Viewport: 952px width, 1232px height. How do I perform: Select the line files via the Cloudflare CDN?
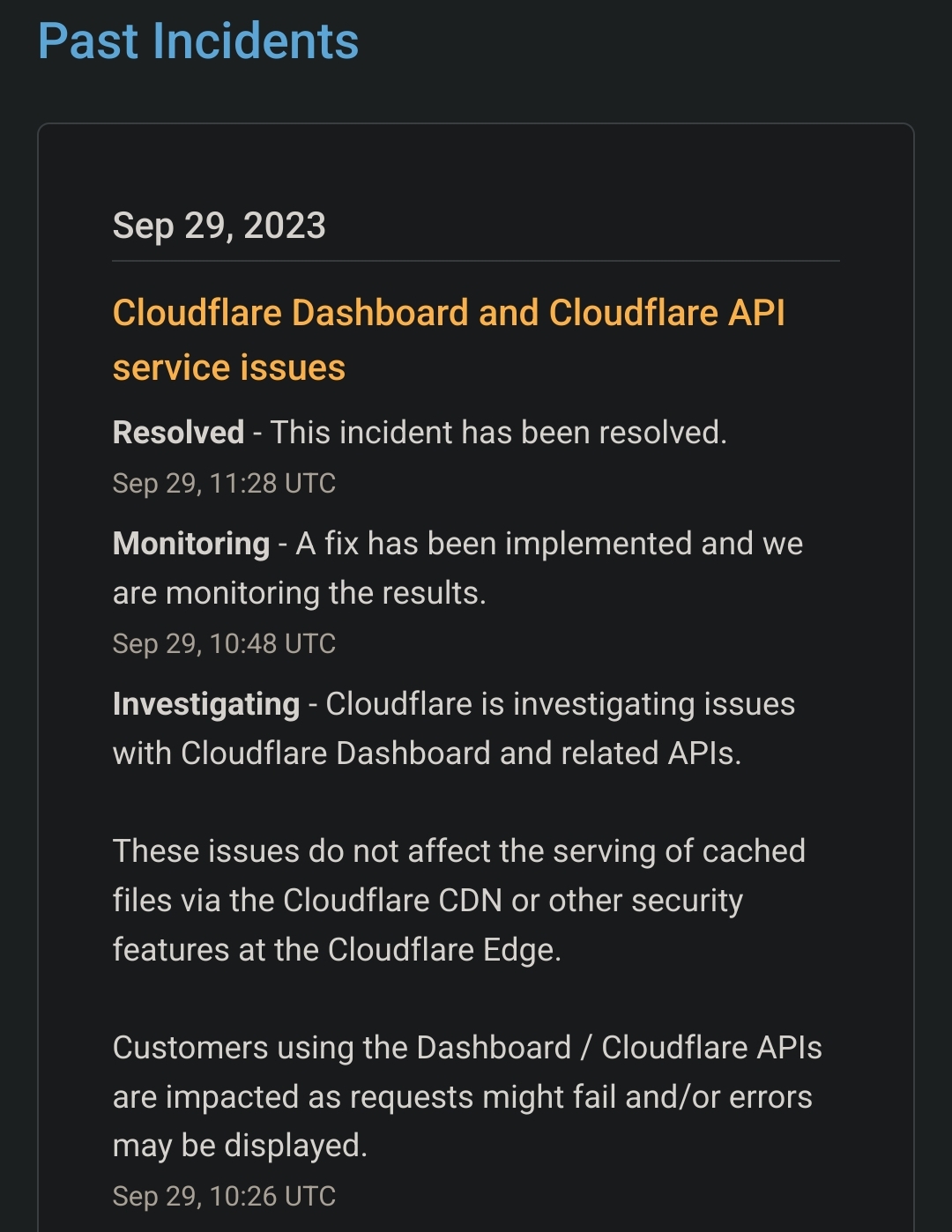pos(428,901)
